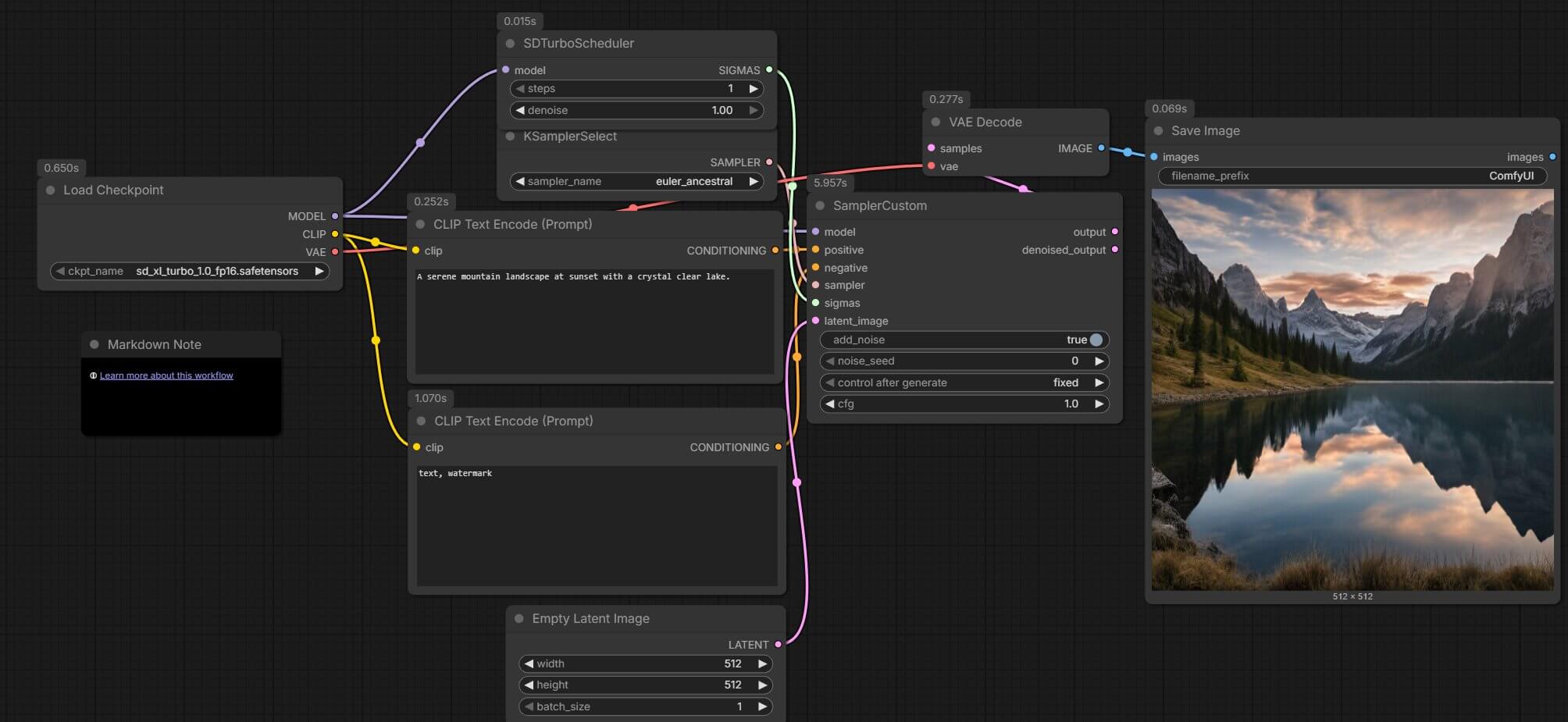Collapse the Save Image node via its dot
Viewport: 1568px width, 722px height.
(1159, 131)
